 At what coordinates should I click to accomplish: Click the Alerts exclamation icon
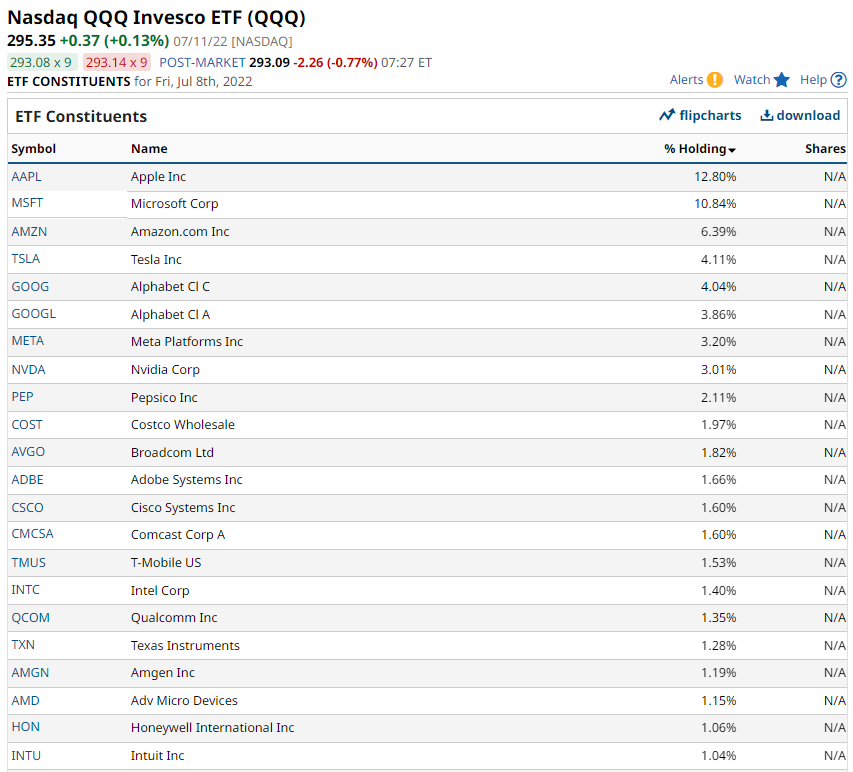[714, 80]
